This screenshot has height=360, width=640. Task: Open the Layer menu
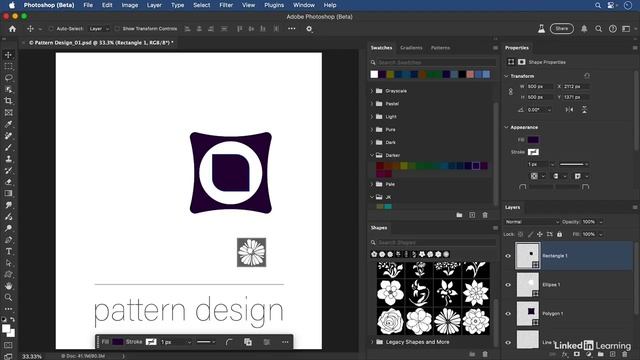[x=154, y=5]
